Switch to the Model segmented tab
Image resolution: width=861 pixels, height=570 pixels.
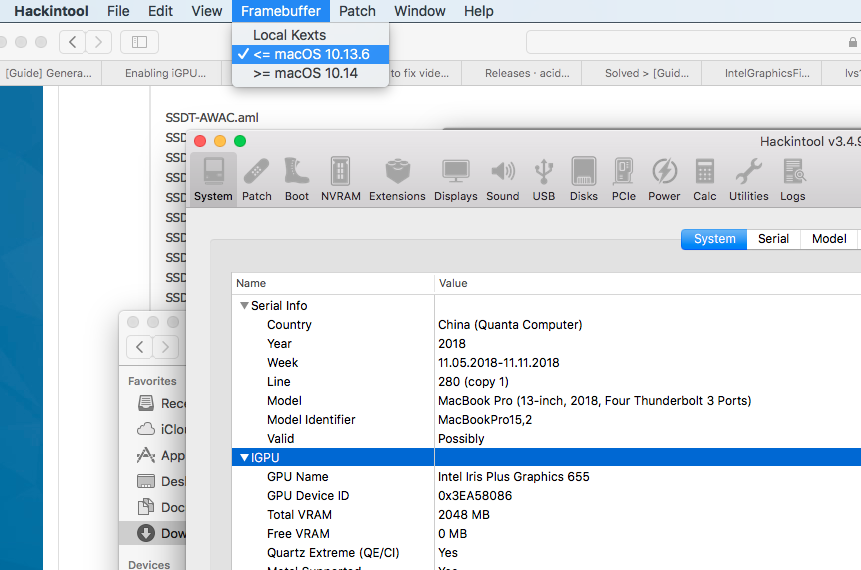[829, 239]
